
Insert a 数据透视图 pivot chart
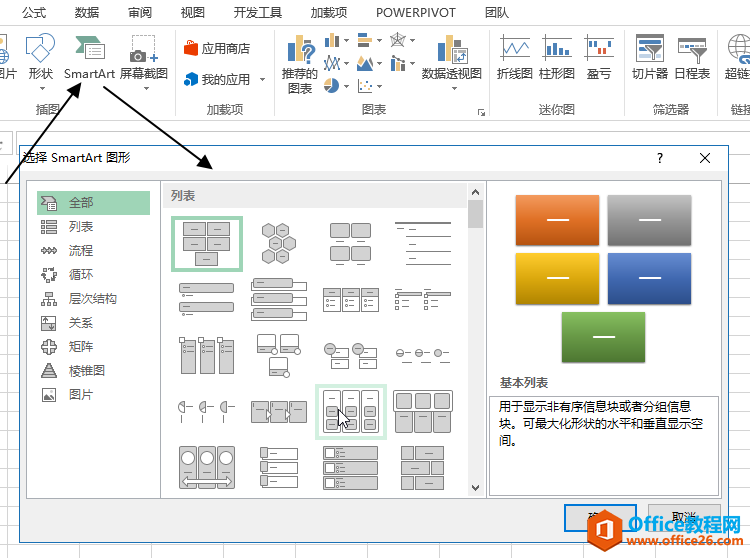coord(452,58)
